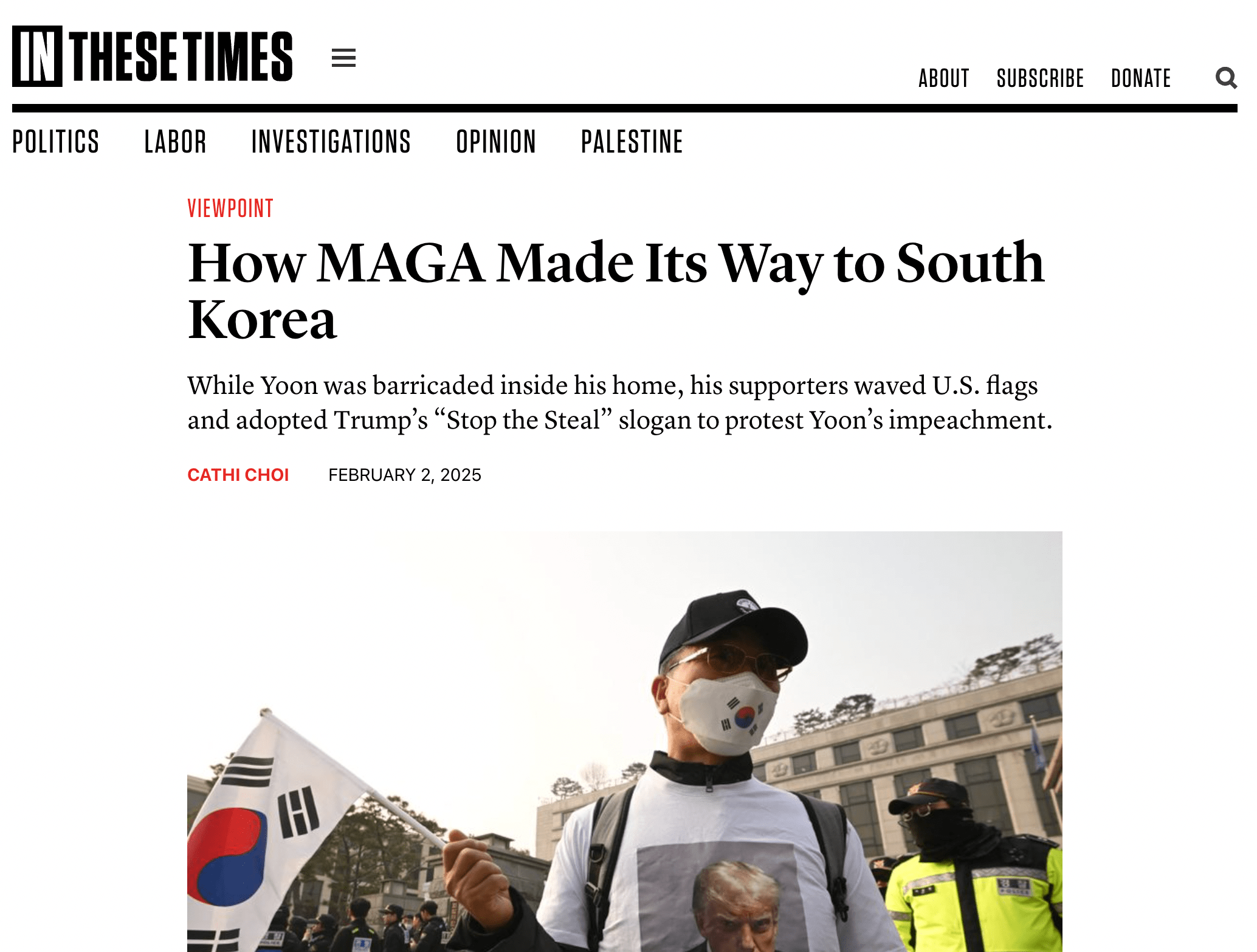Go to the Subscribe page
Viewport: 1257px width, 952px height.
click(x=1040, y=78)
